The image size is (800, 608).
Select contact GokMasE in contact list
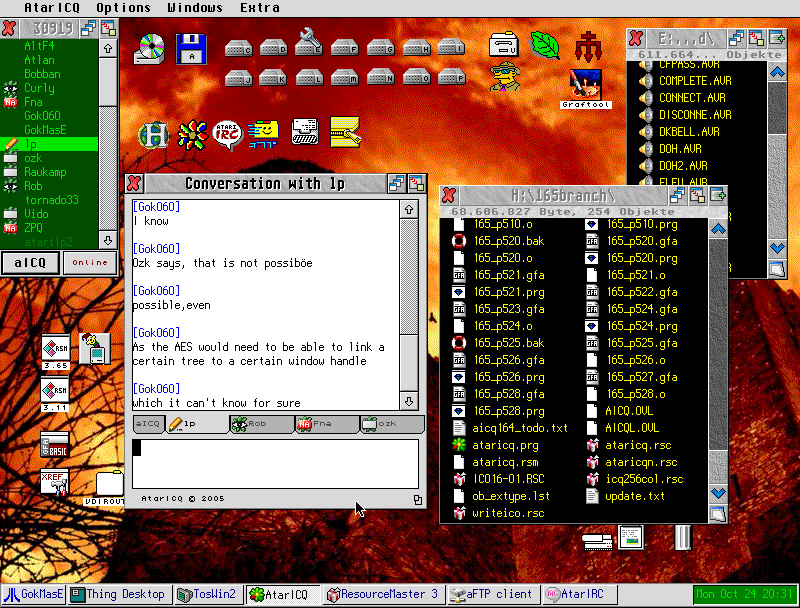point(49,130)
